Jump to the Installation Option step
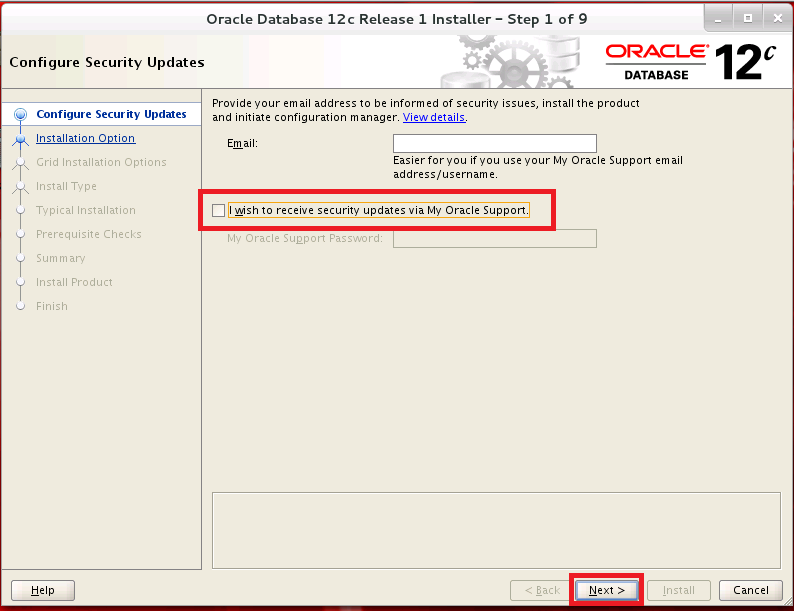794x611 pixels. (x=86, y=138)
